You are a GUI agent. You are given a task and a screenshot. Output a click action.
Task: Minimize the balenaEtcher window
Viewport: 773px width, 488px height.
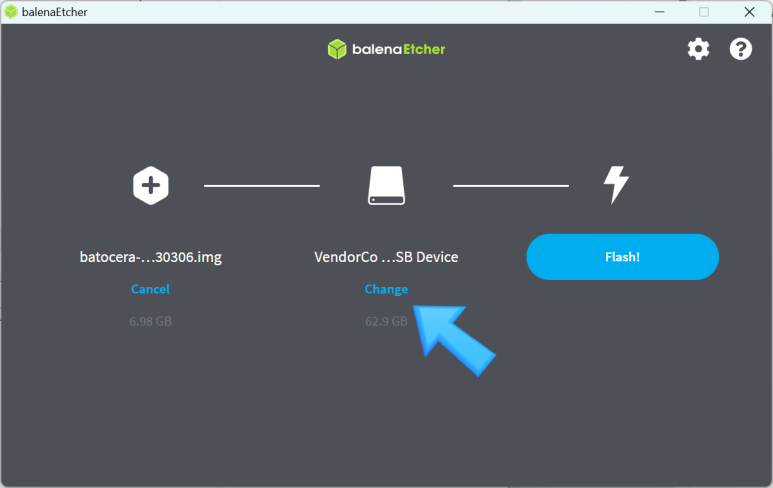pos(660,12)
